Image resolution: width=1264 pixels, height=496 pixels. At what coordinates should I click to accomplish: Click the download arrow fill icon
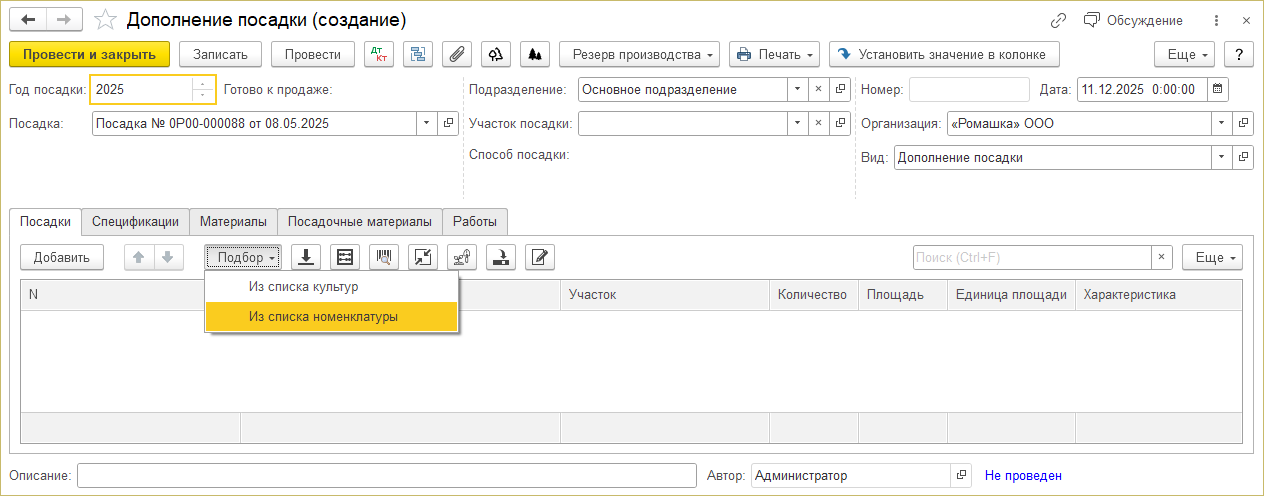(x=306, y=257)
